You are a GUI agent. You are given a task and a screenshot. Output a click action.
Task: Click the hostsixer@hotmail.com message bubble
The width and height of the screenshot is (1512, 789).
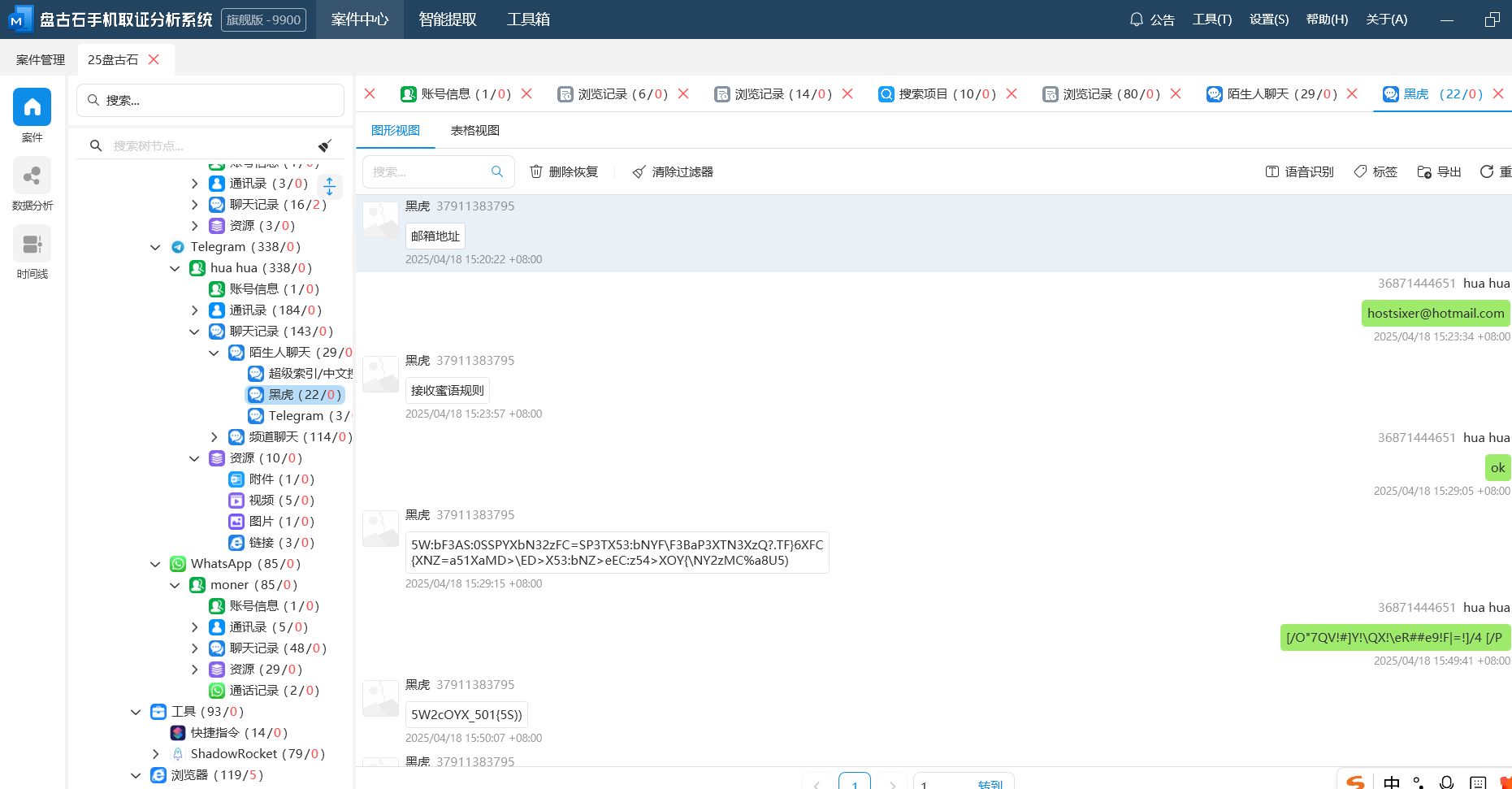(1436, 314)
